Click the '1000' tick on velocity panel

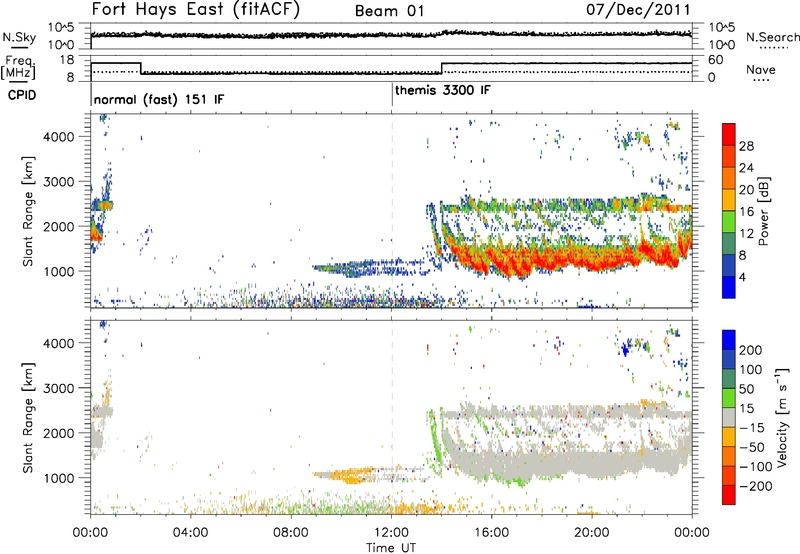(x=58, y=478)
